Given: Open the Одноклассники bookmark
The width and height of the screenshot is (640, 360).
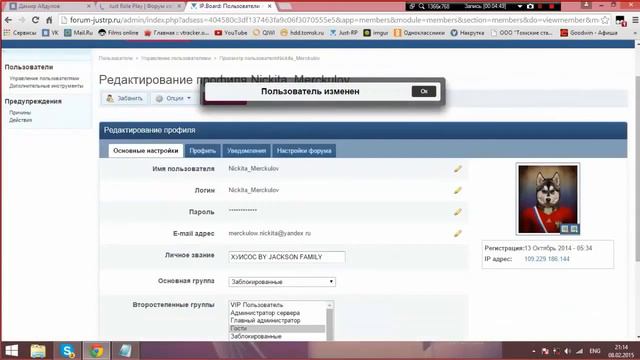Looking at the screenshot, I should click(x=419, y=33).
